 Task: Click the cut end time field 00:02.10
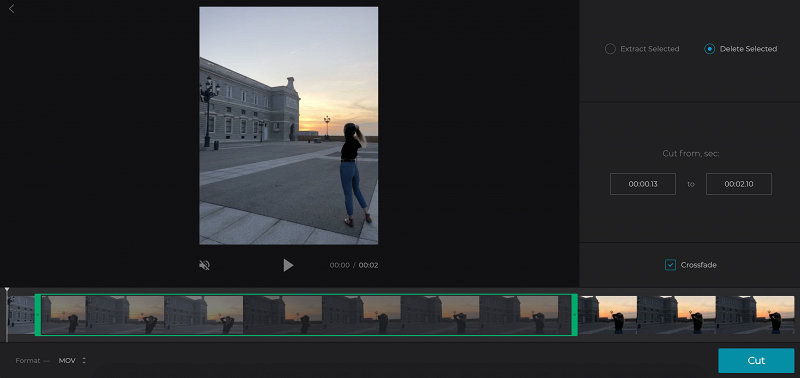[x=739, y=184]
